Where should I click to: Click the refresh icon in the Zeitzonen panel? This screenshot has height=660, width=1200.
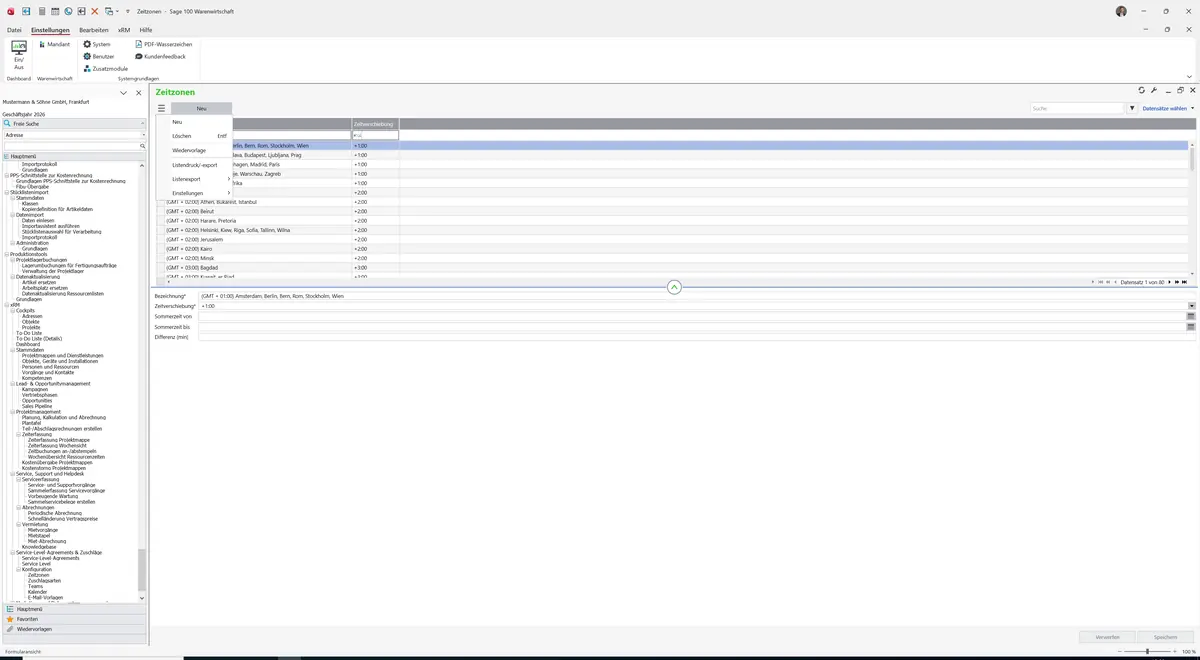[x=1142, y=91]
